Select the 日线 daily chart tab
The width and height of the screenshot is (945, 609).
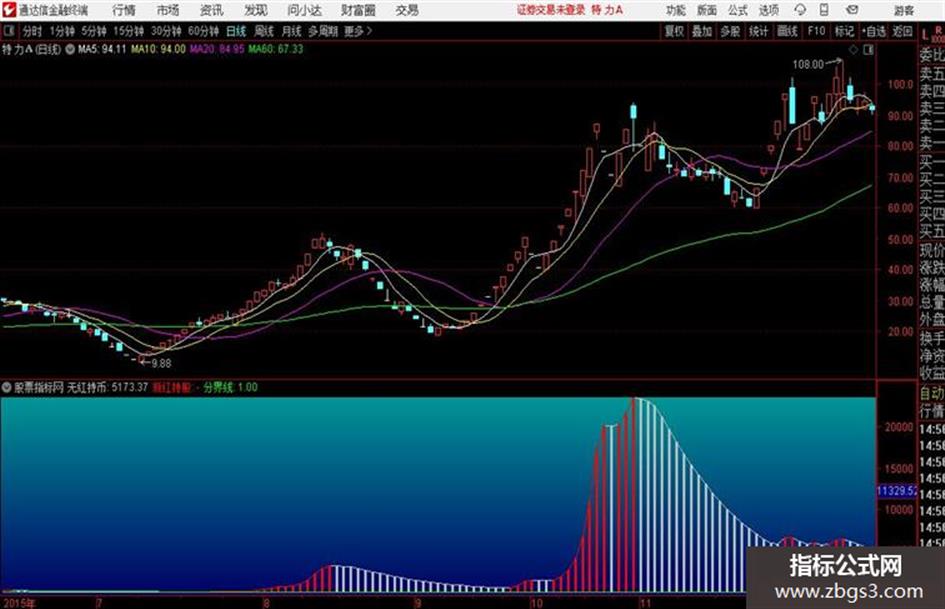click(x=236, y=31)
